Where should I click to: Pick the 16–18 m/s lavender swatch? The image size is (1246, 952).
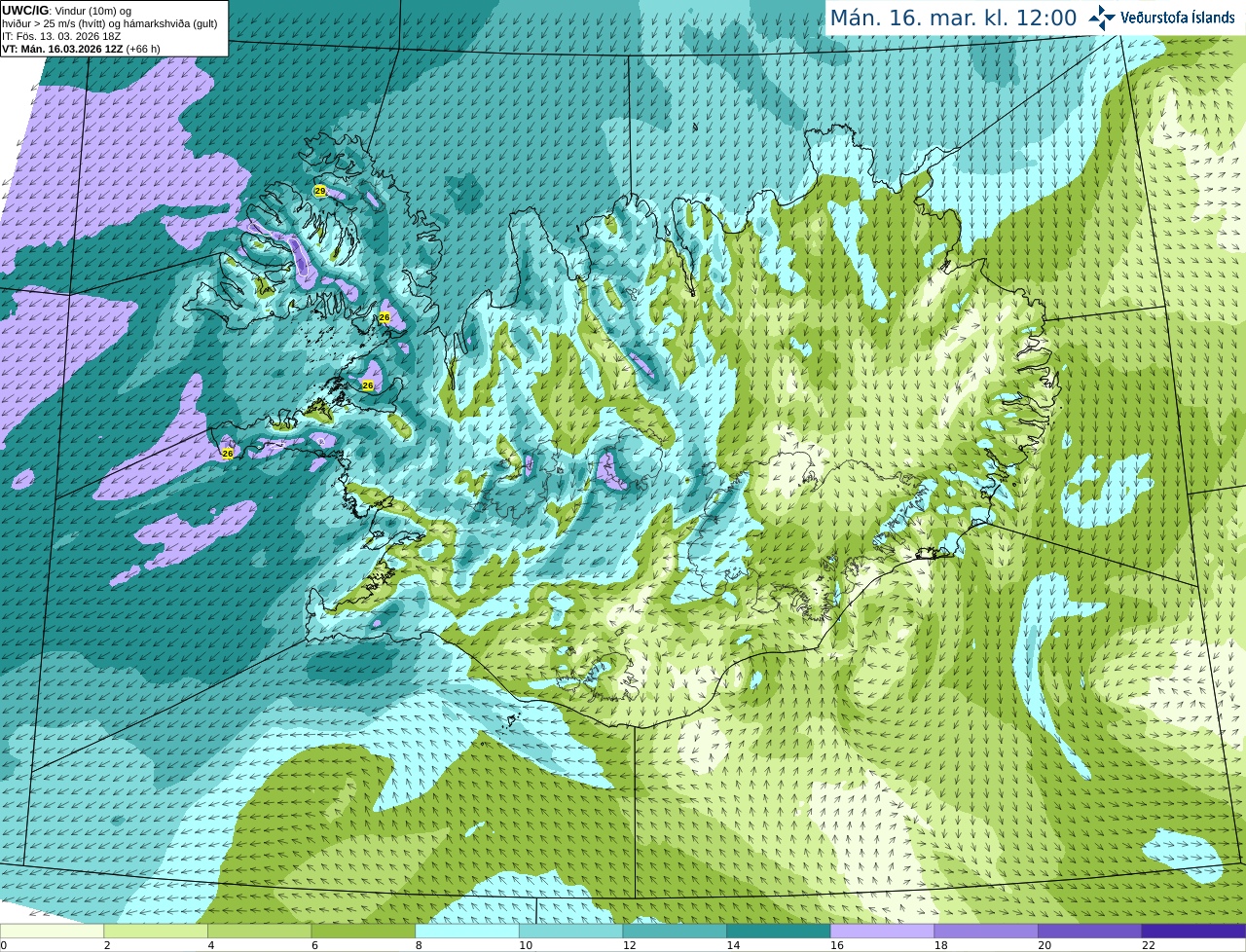click(882, 931)
